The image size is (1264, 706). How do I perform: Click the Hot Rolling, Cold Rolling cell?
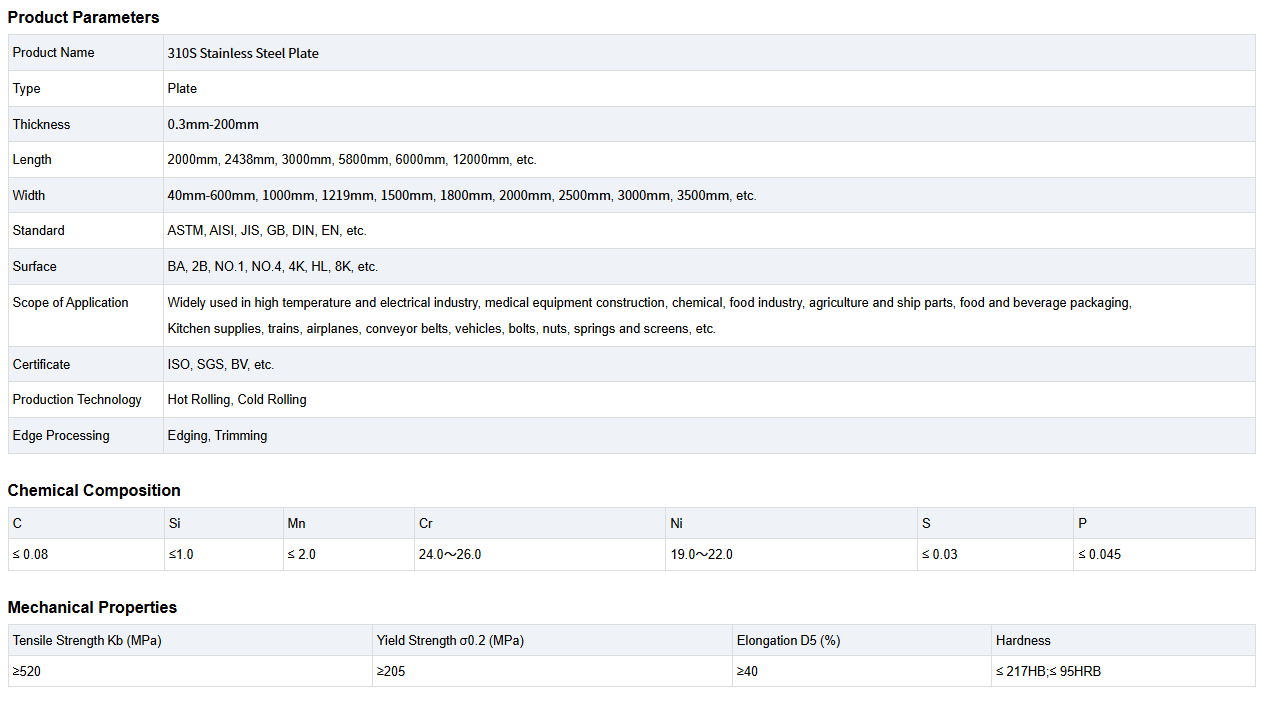pyautogui.click(x=237, y=400)
